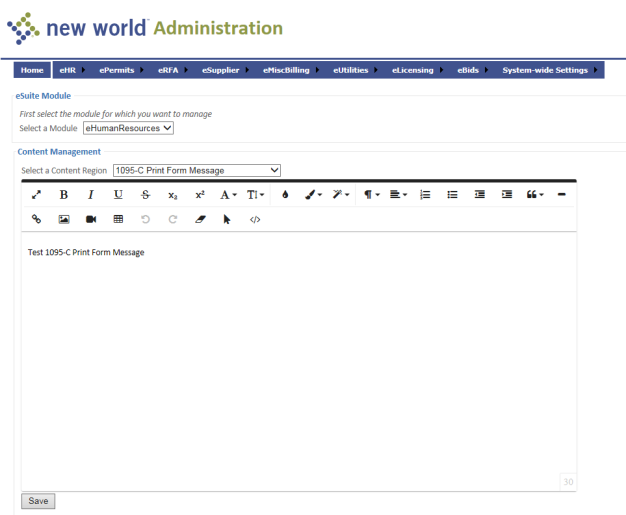The height and width of the screenshot is (515, 626).
Task: Insert a video using the camera icon
Action: click(x=91, y=219)
